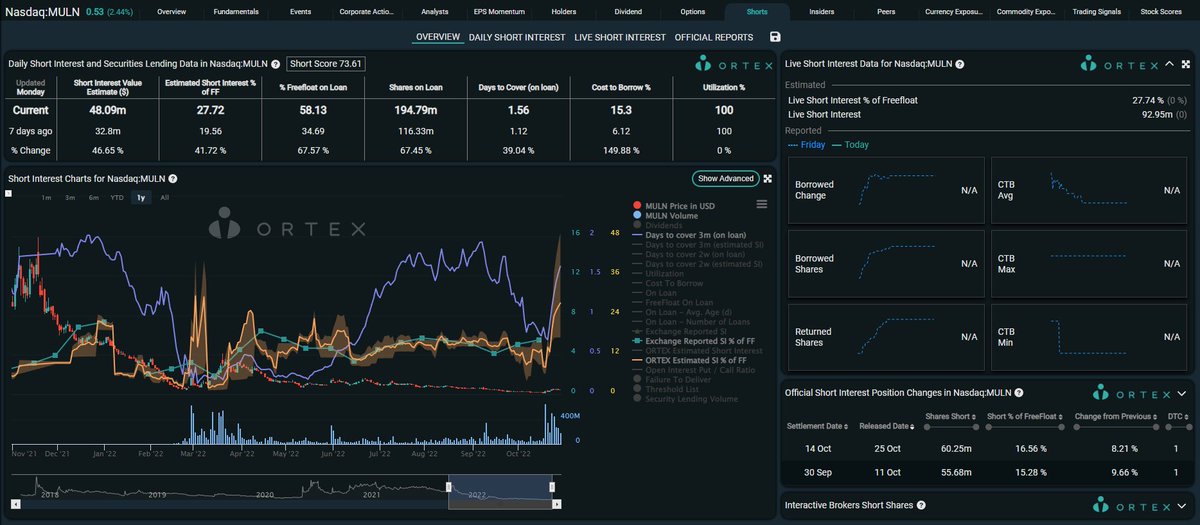The image size is (1200, 525).
Task: Open the Fundamentals tab
Action: (237, 12)
